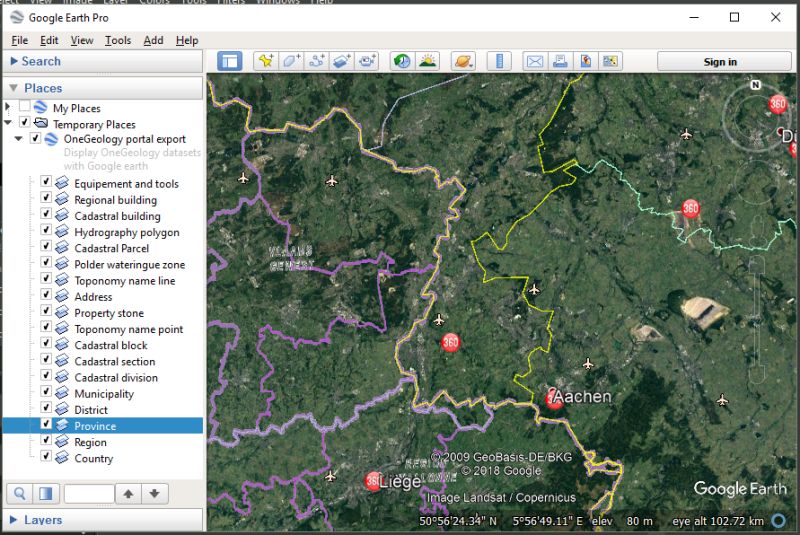Toggle Hydrography polygon checkbox
Screen dimensions: 800x535
point(46,230)
